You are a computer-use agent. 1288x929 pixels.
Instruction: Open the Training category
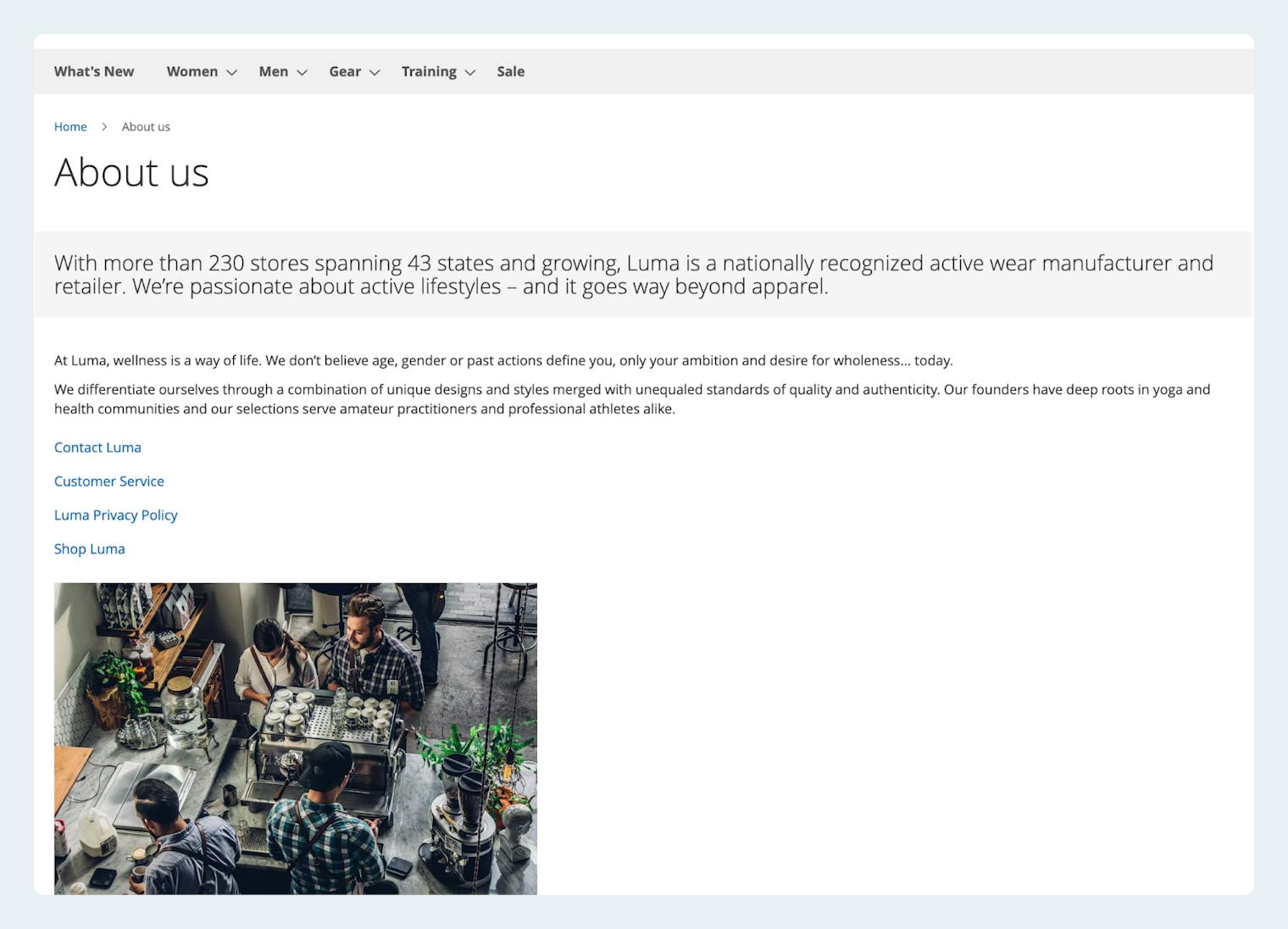[429, 71]
